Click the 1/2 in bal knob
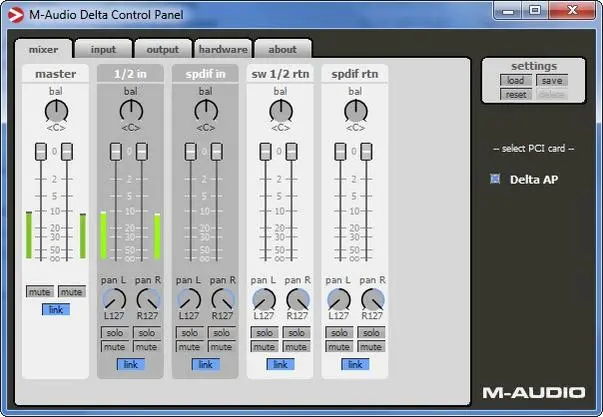The height and width of the screenshot is (417, 603). [131, 111]
